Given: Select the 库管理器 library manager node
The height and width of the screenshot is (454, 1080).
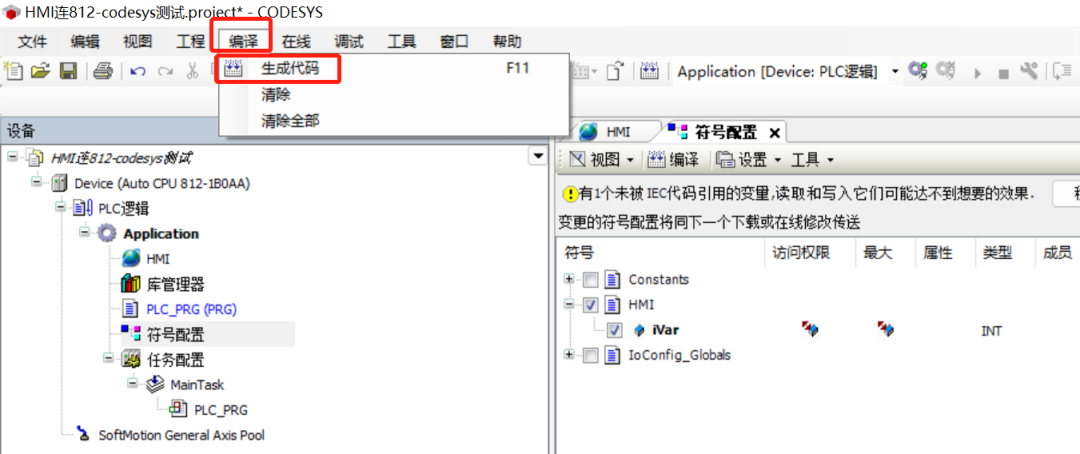Looking at the screenshot, I should [x=175, y=284].
